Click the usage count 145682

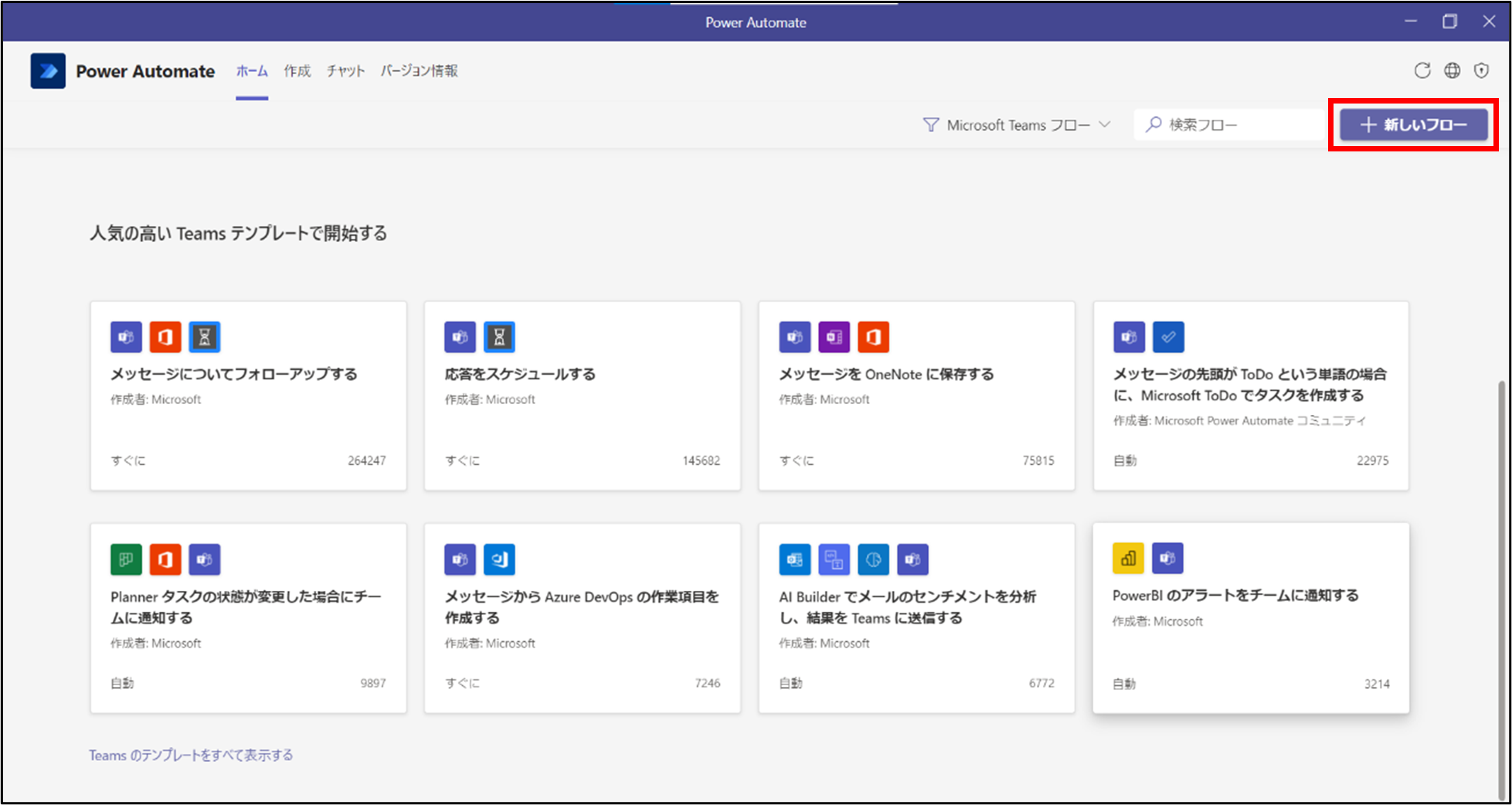tap(701, 460)
